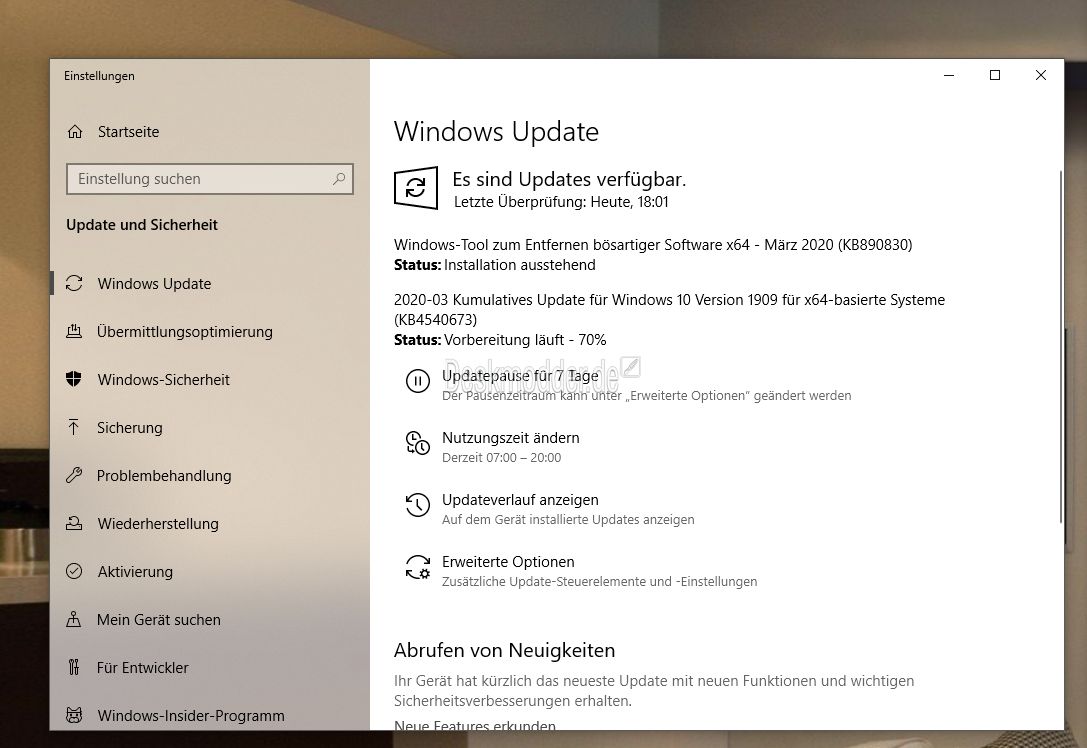Image resolution: width=1087 pixels, height=748 pixels.
Task: Click Nutzungszeit ändern option
Action: [510, 438]
